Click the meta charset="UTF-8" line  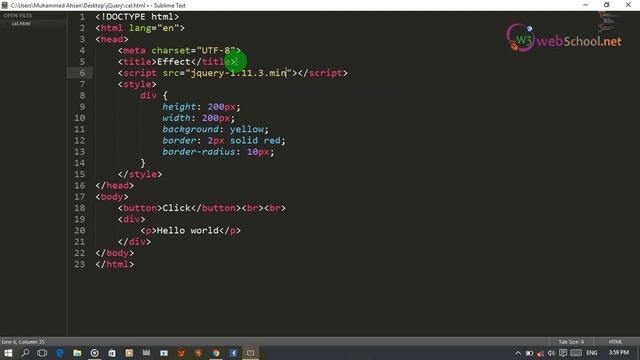click(180, 51)
